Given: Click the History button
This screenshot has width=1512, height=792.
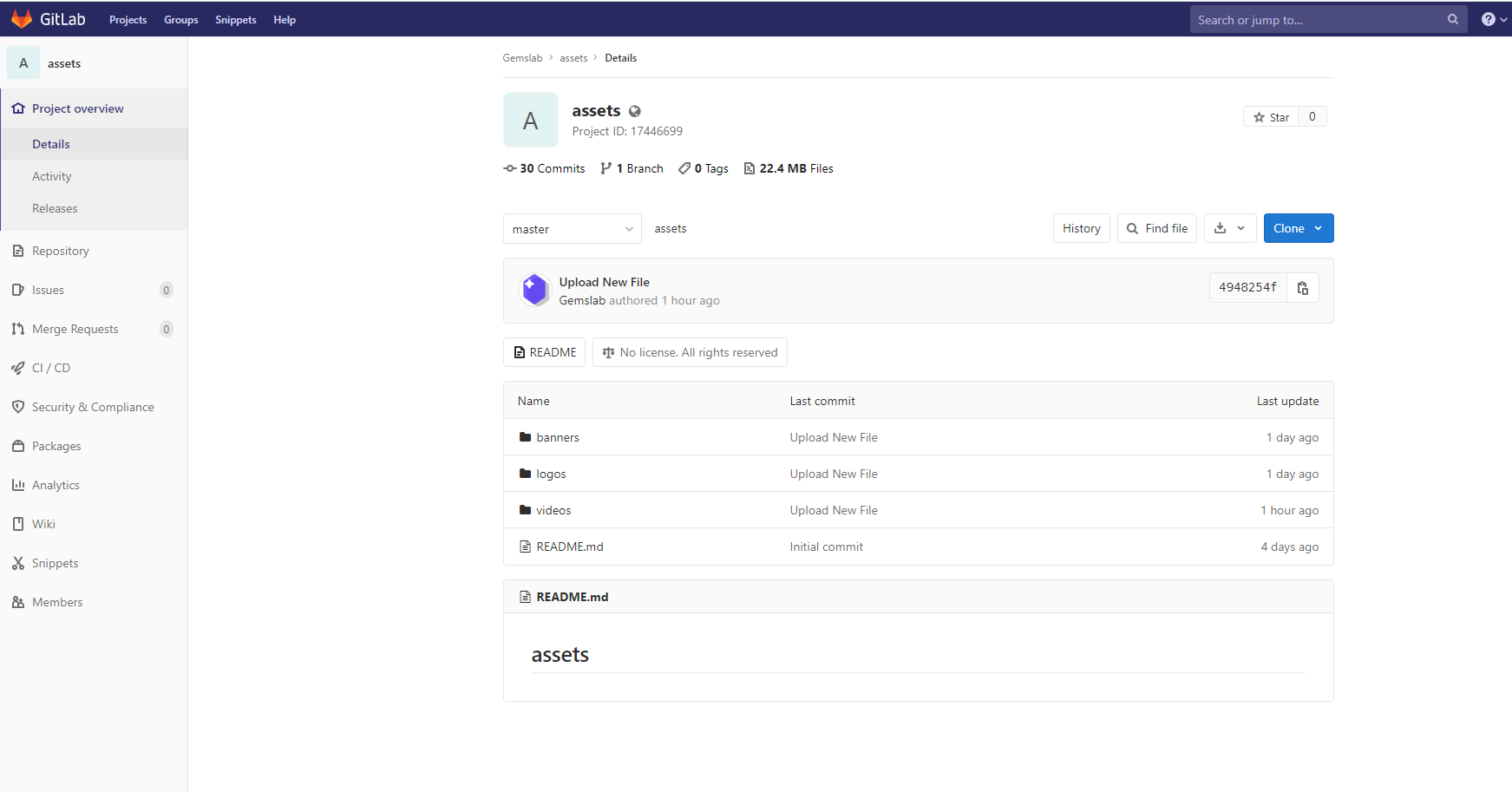Looking at the screenshot, I should tap(1081, 228).
